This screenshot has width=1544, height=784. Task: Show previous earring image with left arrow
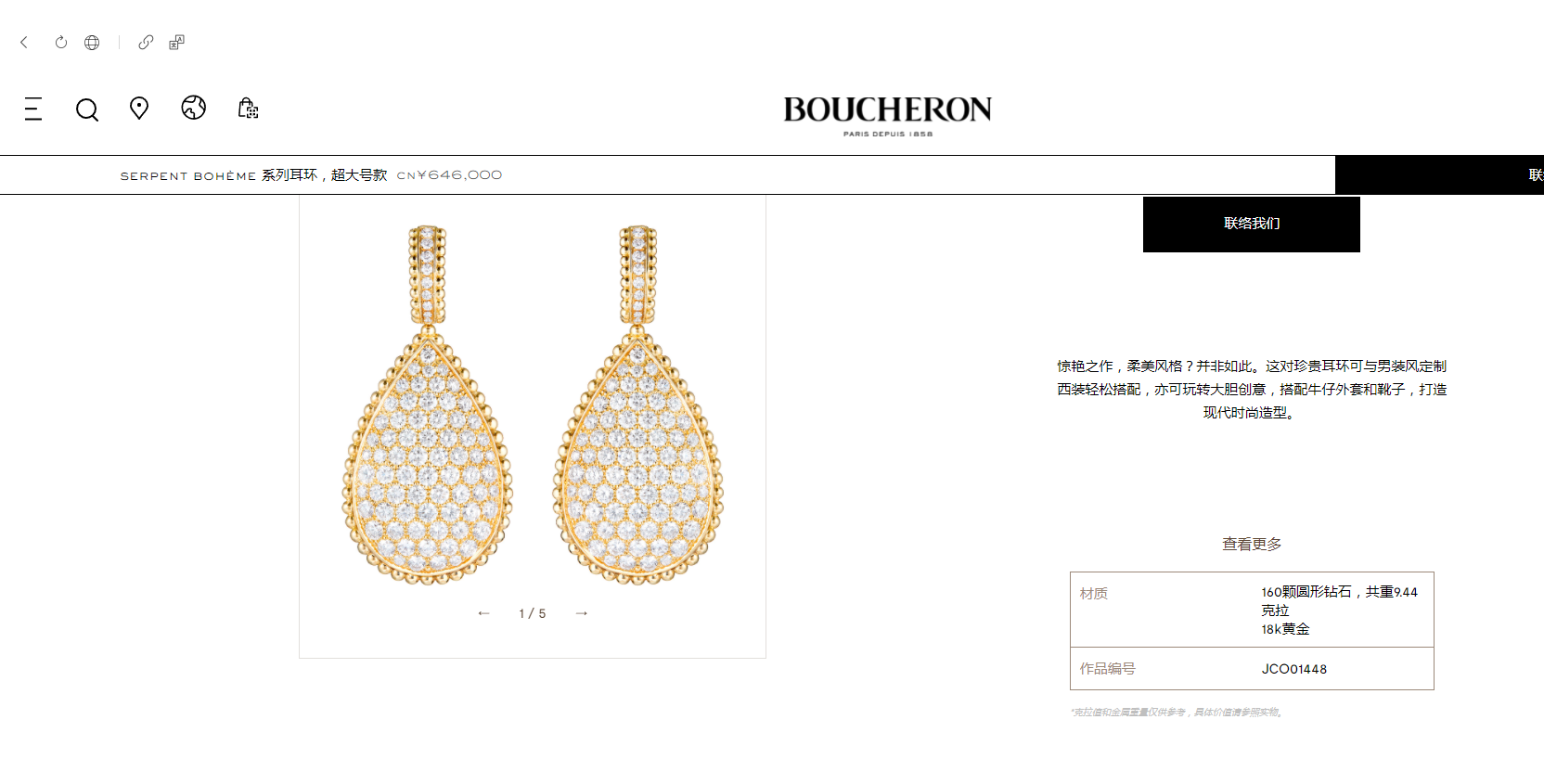coord(483,613)
